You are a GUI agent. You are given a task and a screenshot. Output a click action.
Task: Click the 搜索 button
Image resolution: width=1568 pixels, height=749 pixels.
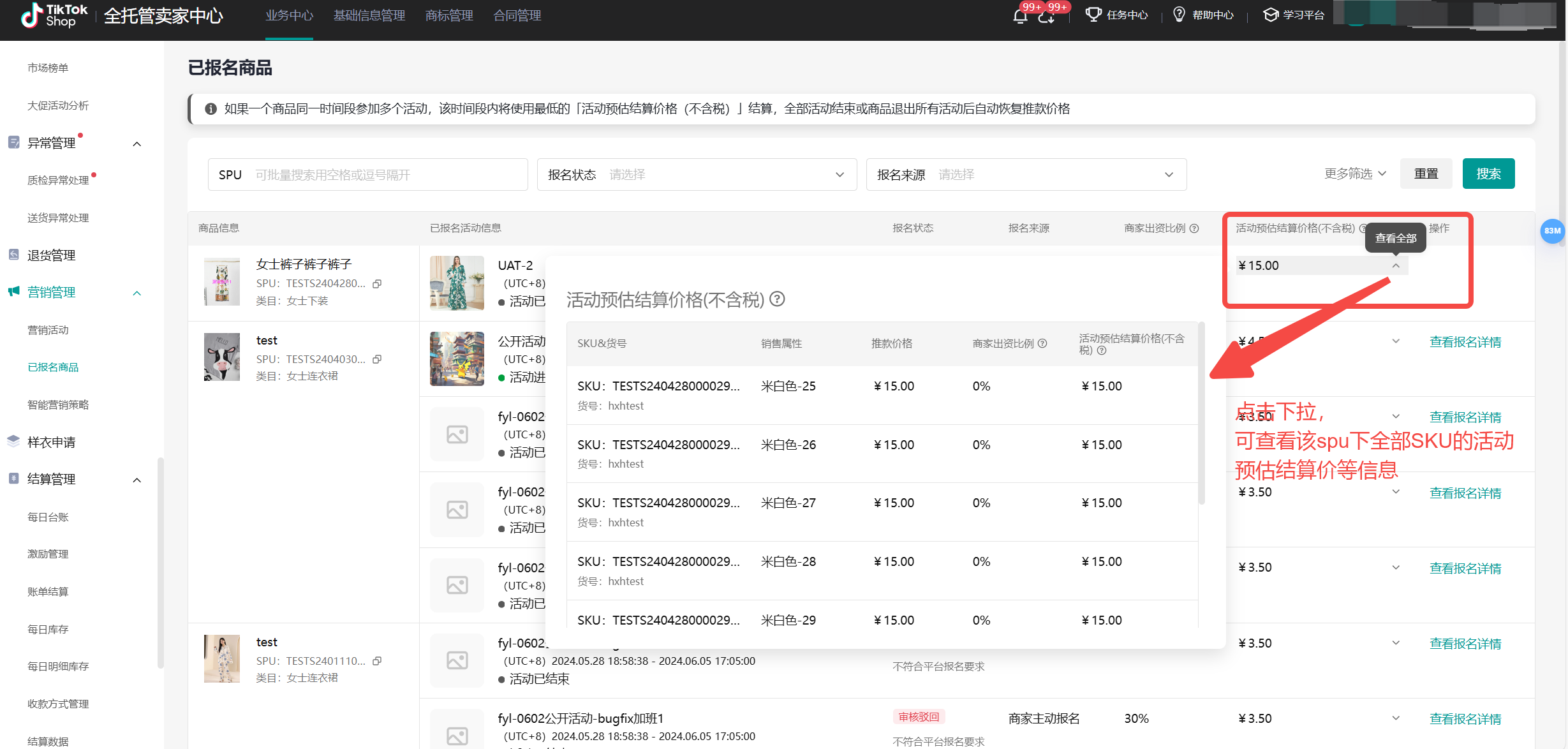tap(1488, 174)
